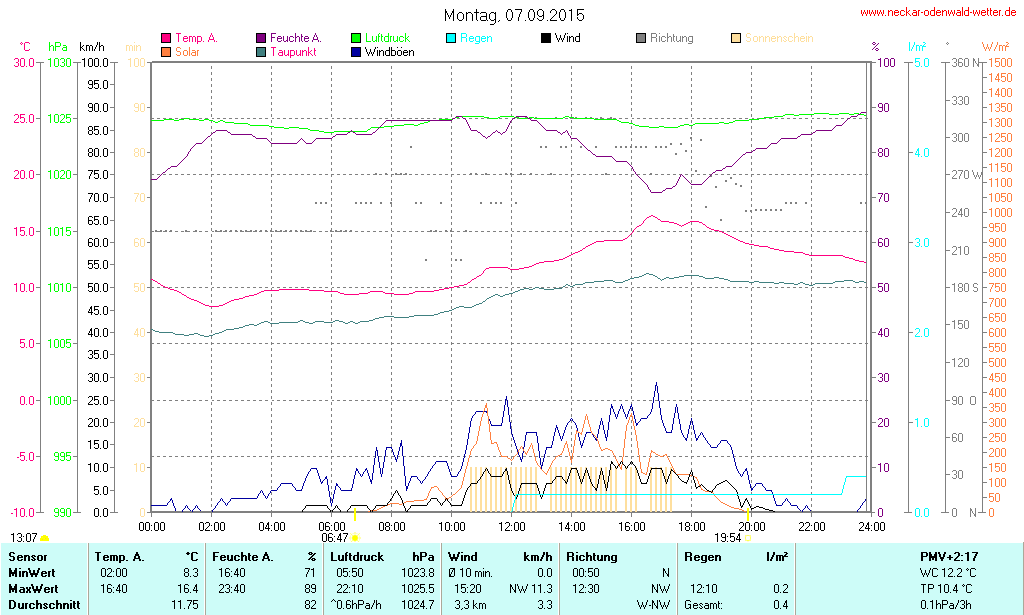
Task: Click the yellow icon next to 13:07
Action: coord(45,538)
